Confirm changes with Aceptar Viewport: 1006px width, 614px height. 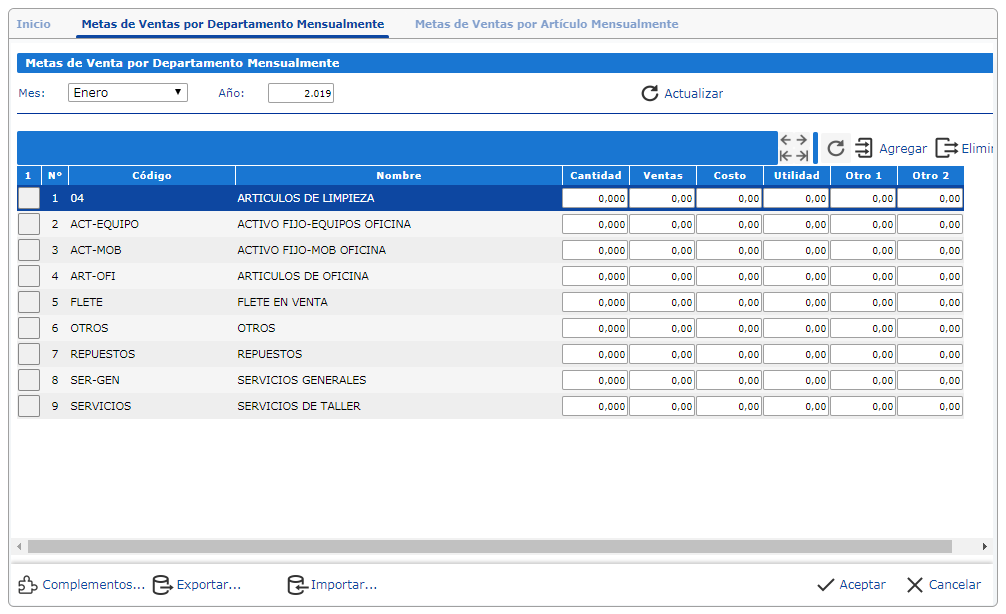(851, 585)
